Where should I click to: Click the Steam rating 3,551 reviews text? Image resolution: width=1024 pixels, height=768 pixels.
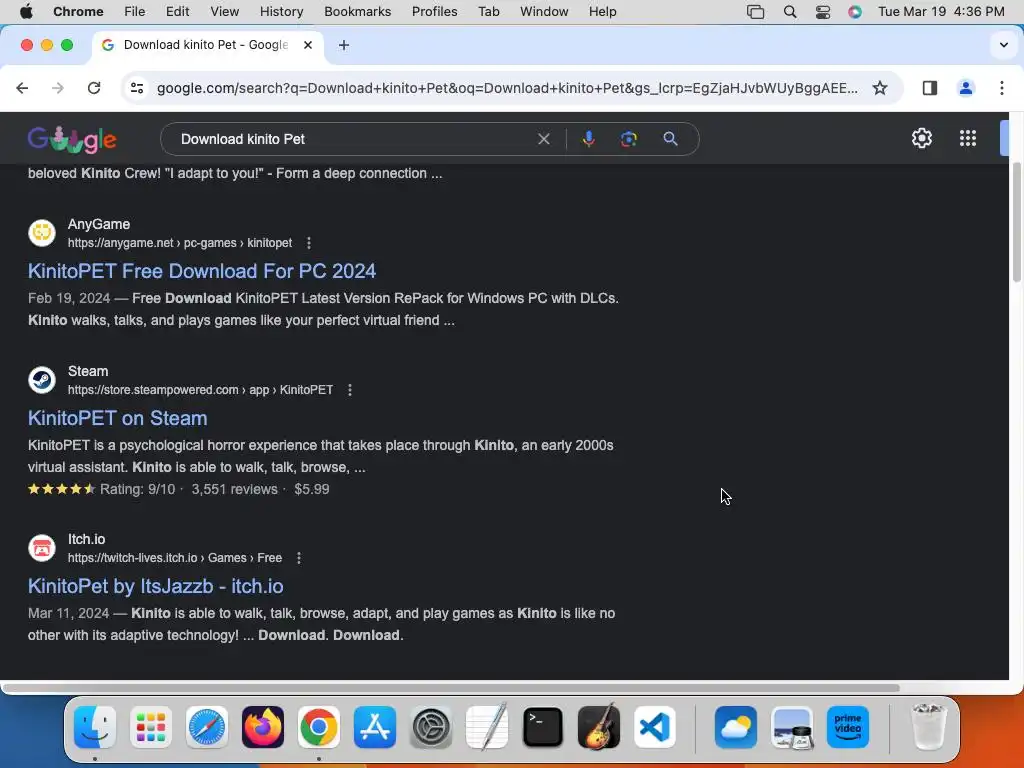(234, 489)
